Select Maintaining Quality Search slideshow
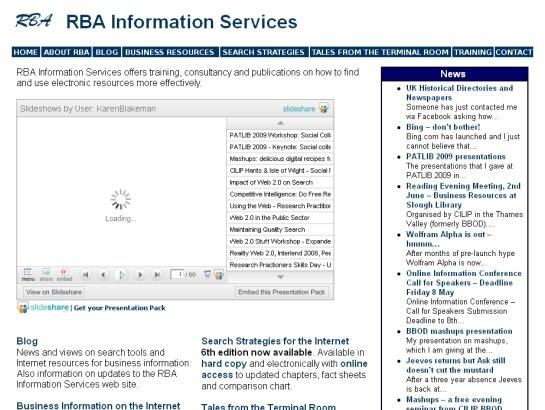Viewport: 545px width, 410px height. pos(280,230)
